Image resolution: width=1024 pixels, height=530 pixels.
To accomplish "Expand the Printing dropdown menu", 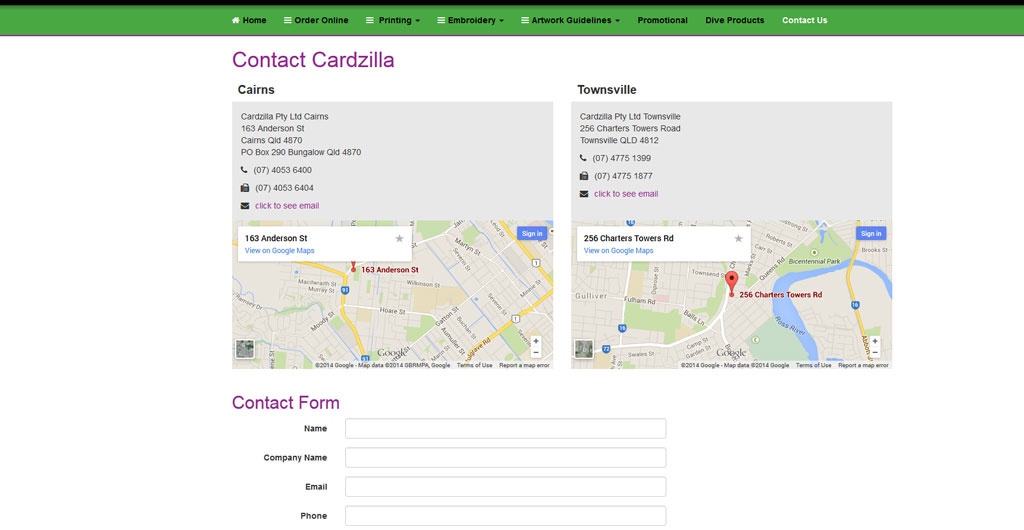I will click(x=393, y=20).
